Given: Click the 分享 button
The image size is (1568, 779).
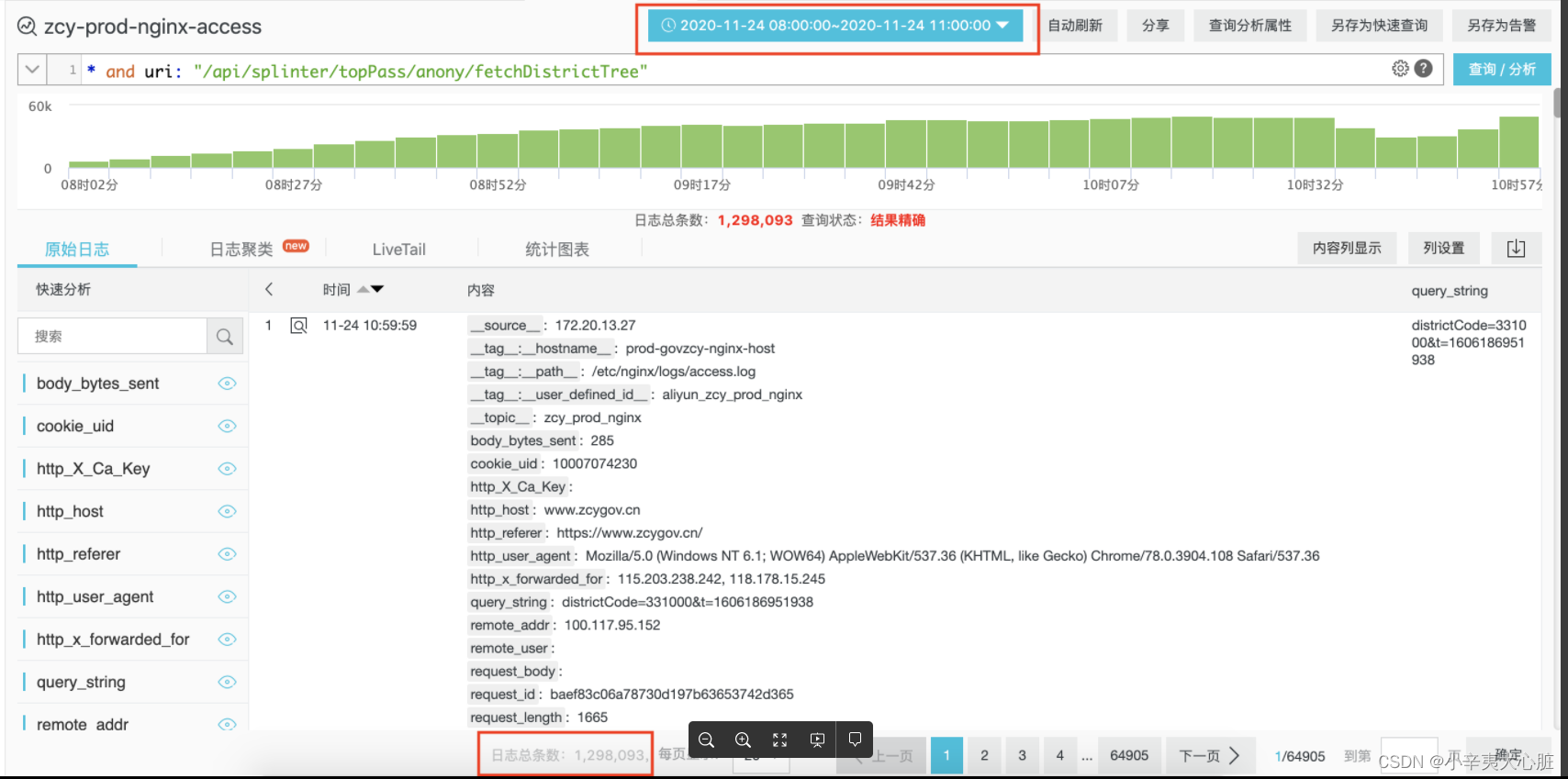Looking at the screenshot, I should 1156,26.
